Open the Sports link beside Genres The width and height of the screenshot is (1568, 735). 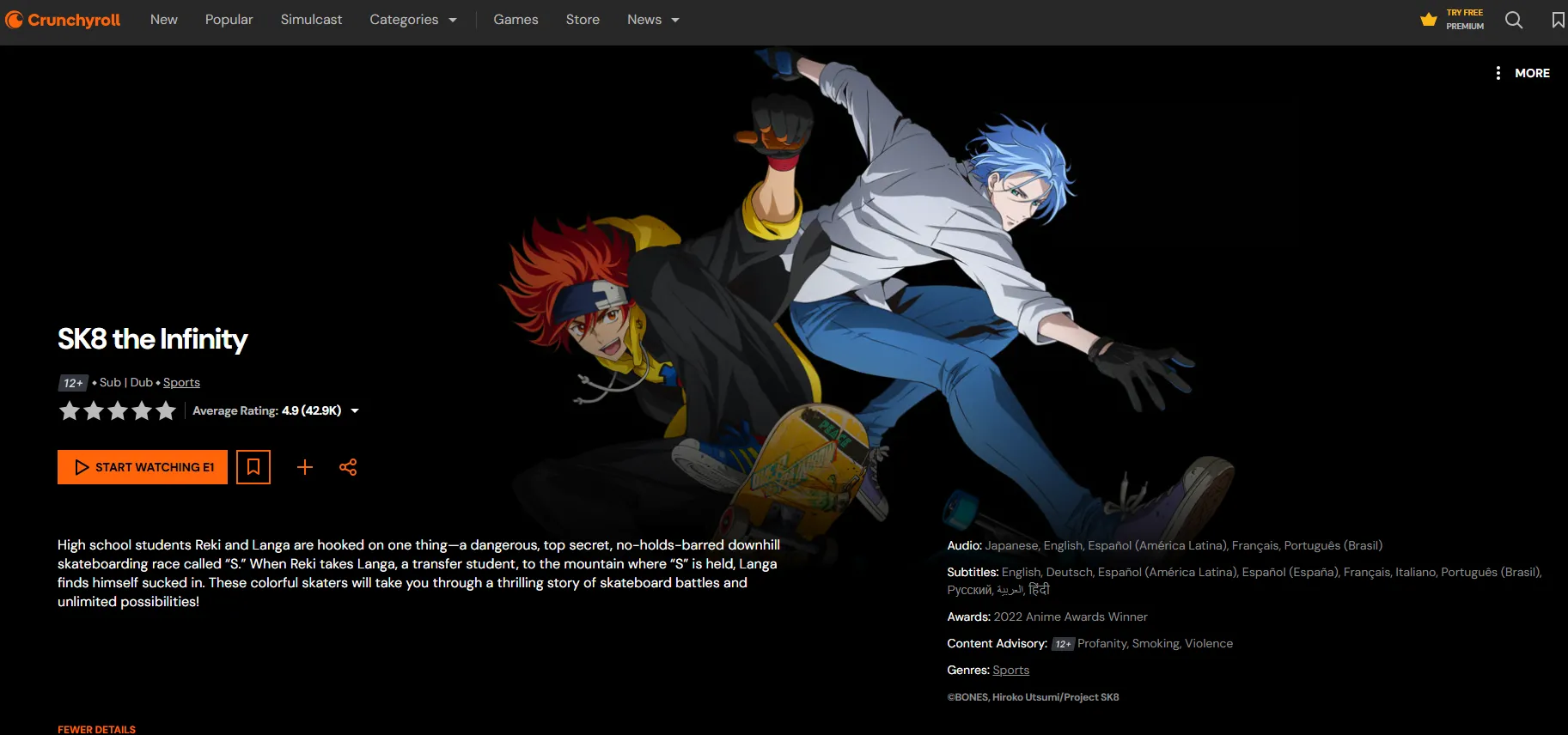[x=1010, y=671]
